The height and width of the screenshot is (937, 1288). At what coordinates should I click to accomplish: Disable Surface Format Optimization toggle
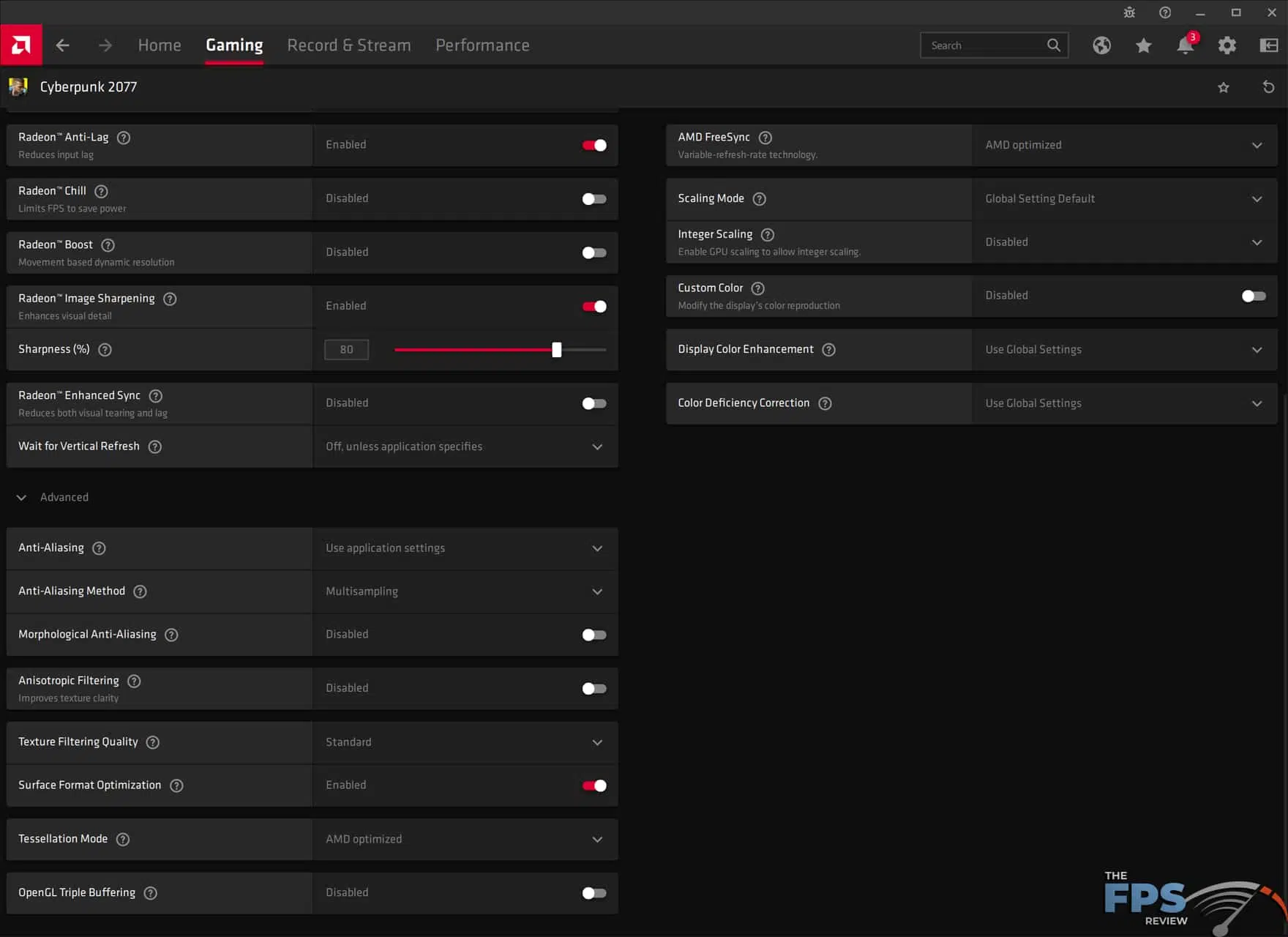594,785
